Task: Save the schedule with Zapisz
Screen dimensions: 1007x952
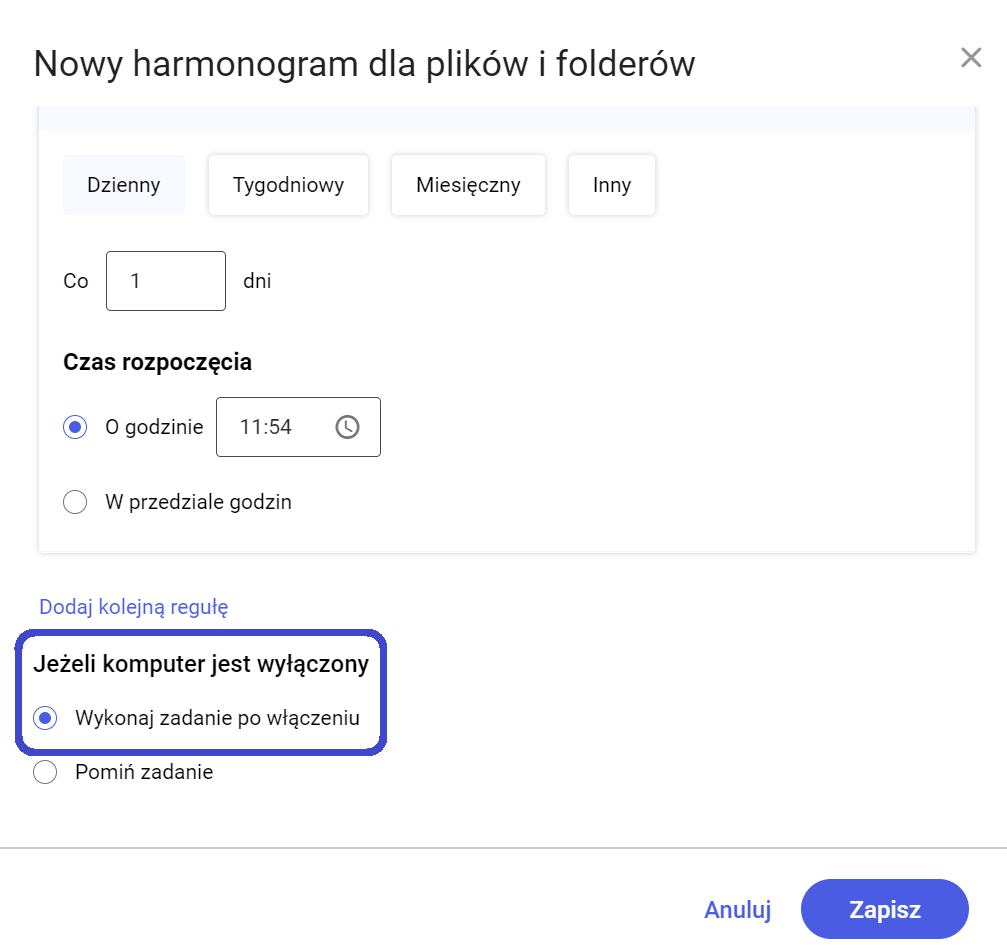Action: (x=884, y=910)
